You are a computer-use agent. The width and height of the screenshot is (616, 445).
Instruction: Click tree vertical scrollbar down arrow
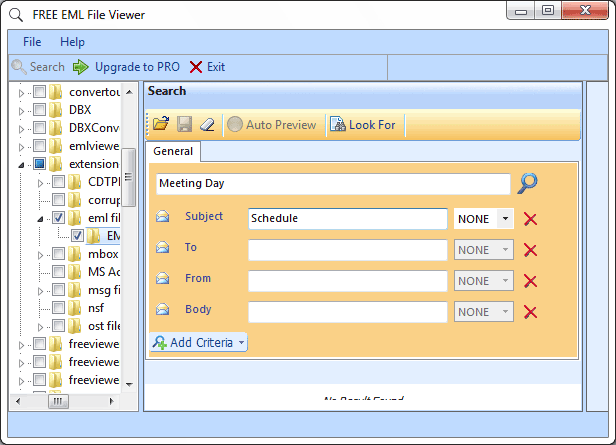pyautogui.click(x=129, y=385)
